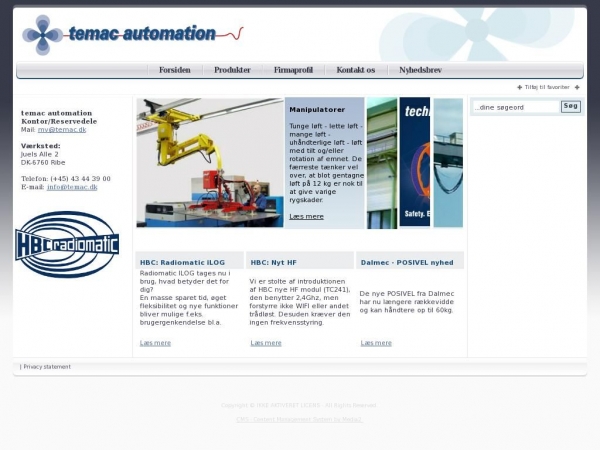Screen dimensions: 600x450
Task: Select the DK-6760 Ribe text
Action: pyautogui.click(x=43, y=163)
